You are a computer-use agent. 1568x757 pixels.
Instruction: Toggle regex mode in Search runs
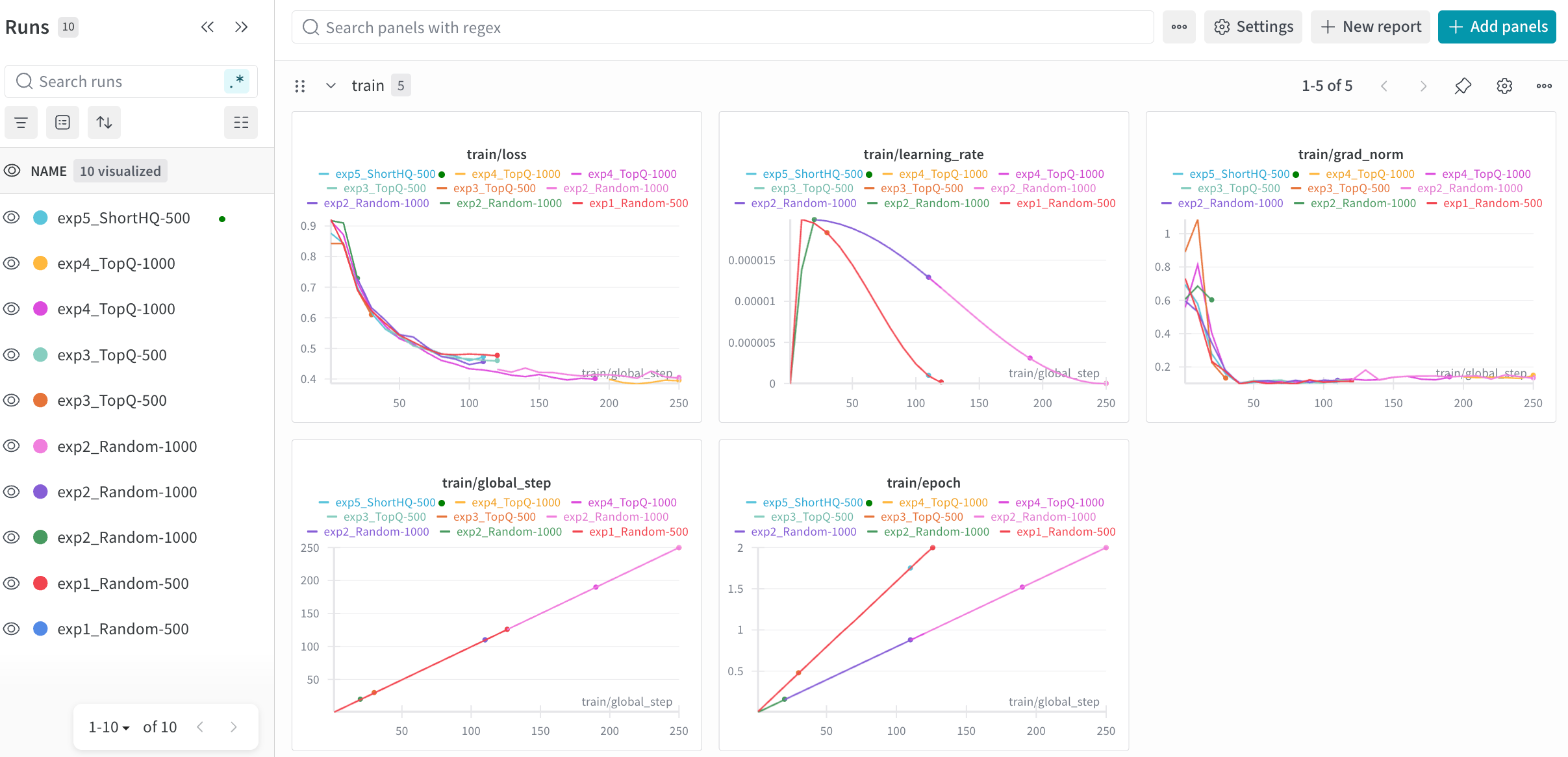tap(237, 82)
